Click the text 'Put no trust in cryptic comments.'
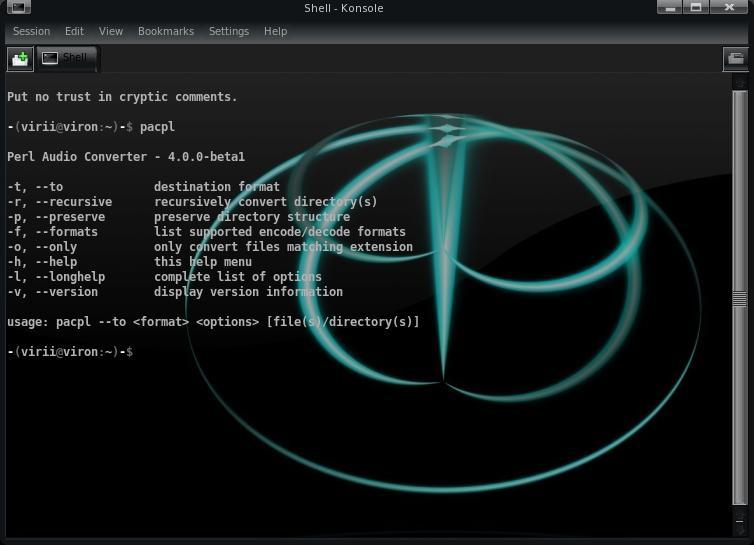The image size is (754, 545). [122, 97]
